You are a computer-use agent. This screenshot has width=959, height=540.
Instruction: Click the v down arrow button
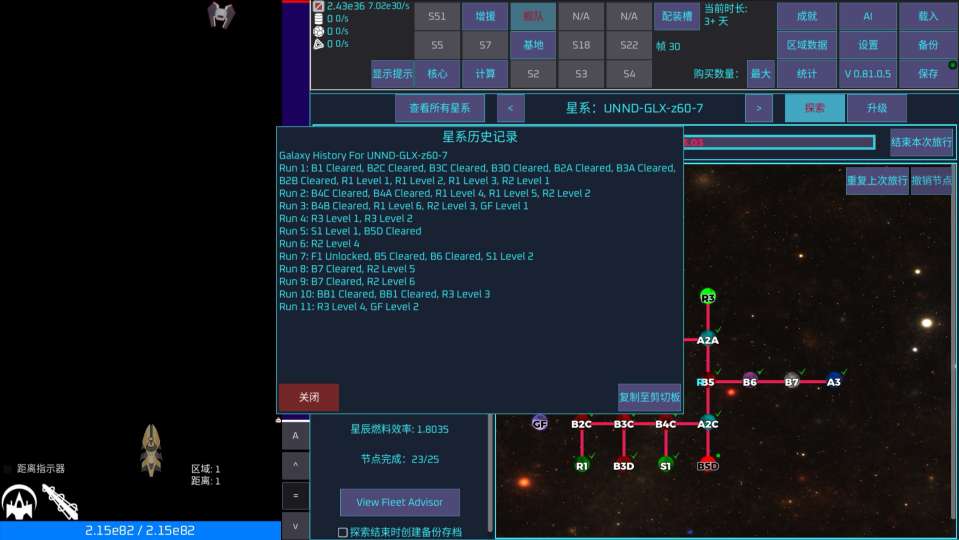(x=295, y=525)
